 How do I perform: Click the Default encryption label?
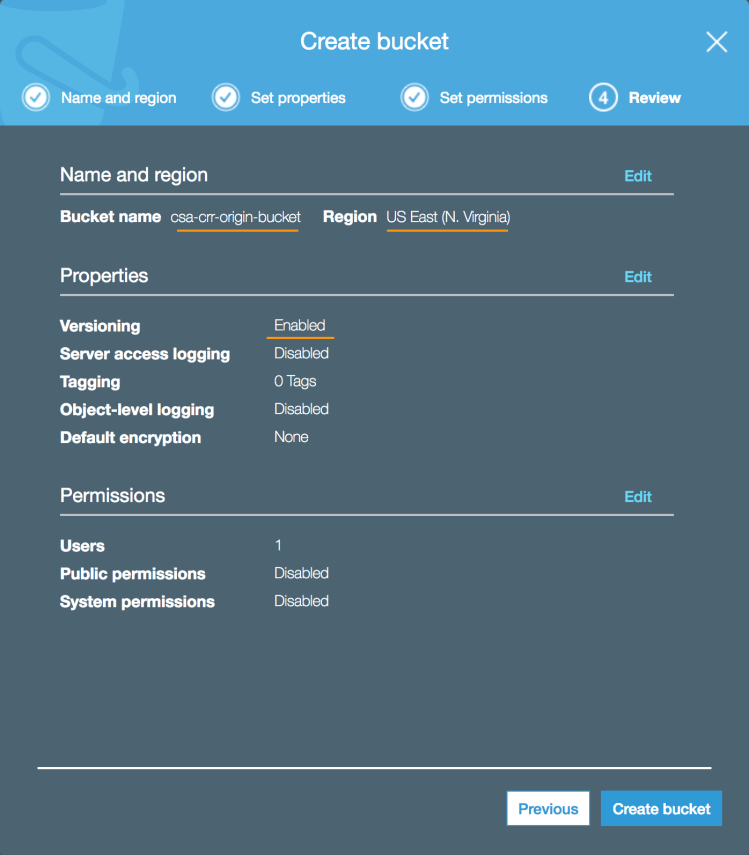pos(130,438)
